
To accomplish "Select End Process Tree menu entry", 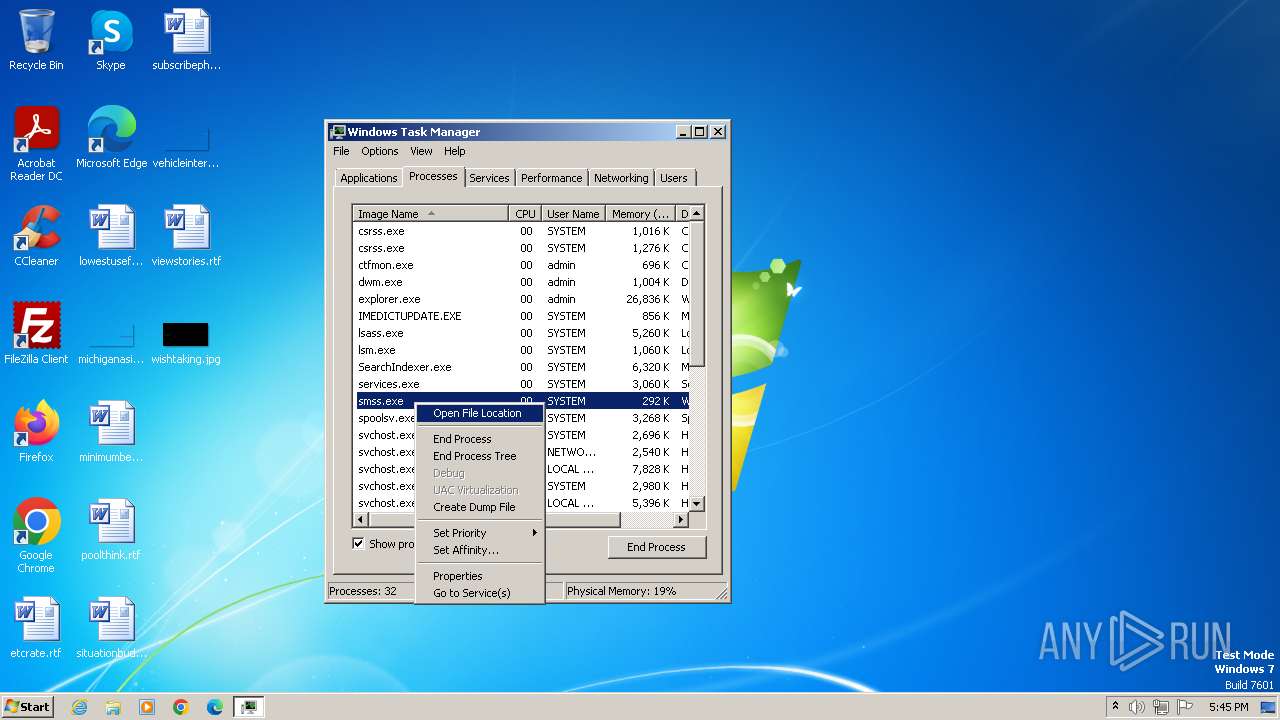I will point(478,456).
